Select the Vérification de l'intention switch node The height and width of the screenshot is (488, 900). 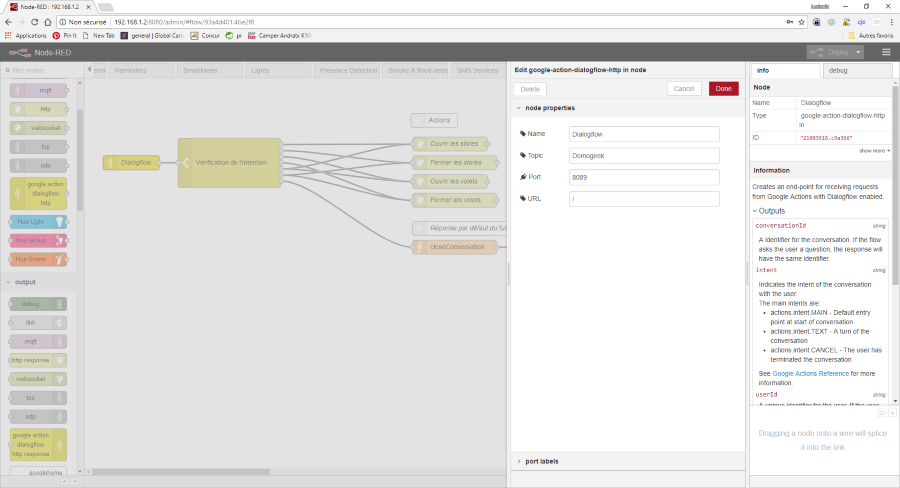tap(230, 162)
